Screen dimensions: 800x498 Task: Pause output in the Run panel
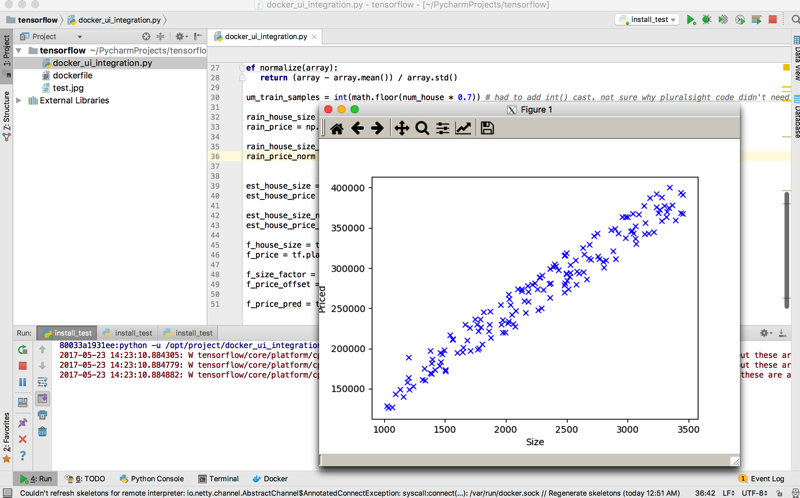click(22, 382)
